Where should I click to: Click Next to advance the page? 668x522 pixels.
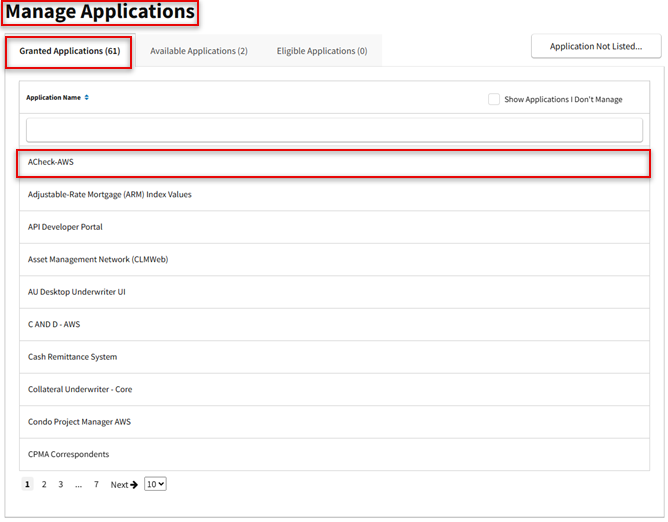coord(124,485)
